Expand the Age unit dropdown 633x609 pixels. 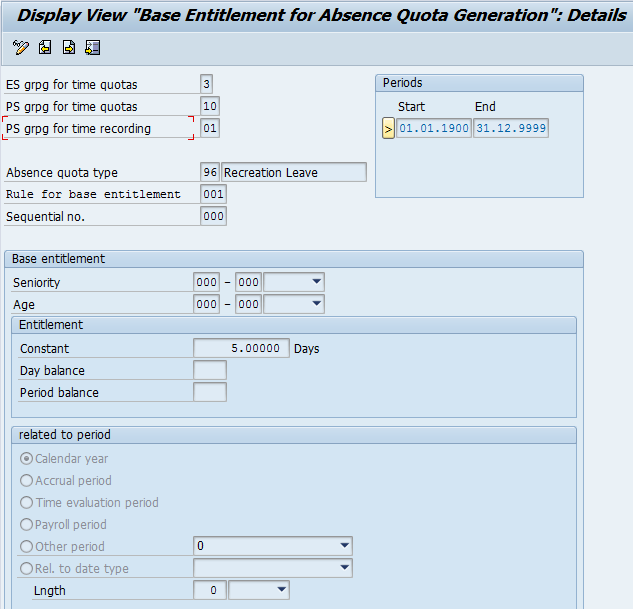pos(316,305)
